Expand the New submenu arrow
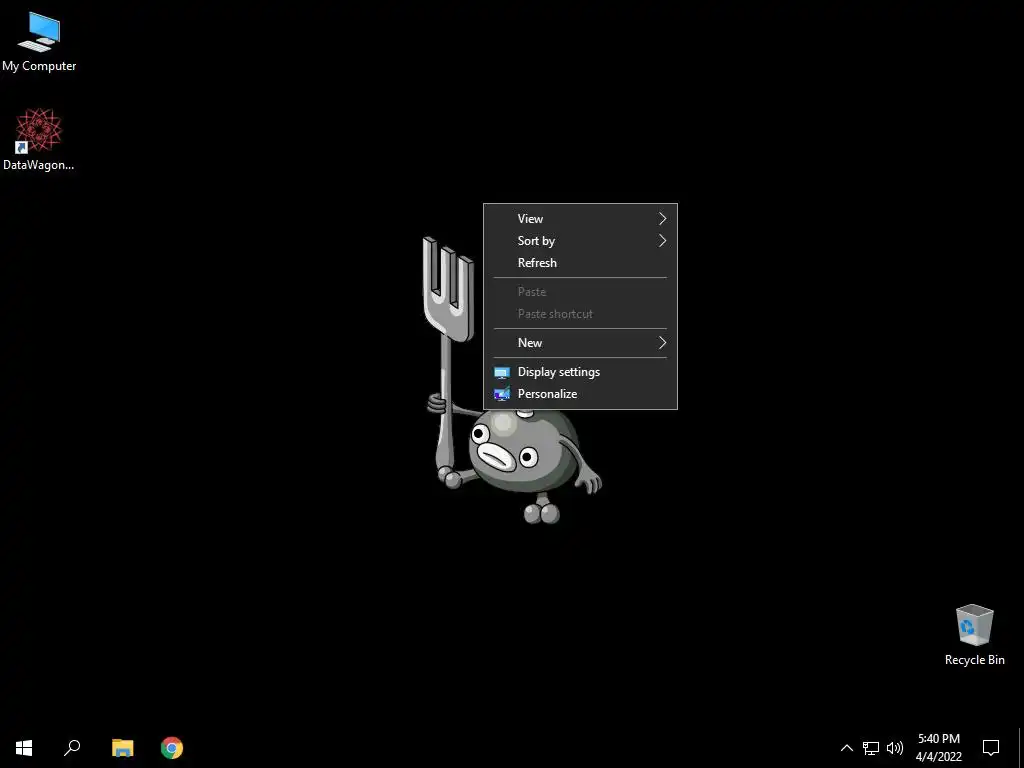The width and height of the screenshot is (1024, 768). point(662,343)
